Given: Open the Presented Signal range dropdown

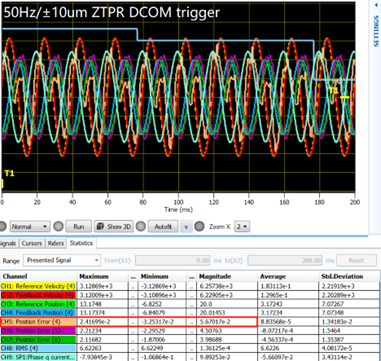Looking at the screenshot, I should click(62, 260).
